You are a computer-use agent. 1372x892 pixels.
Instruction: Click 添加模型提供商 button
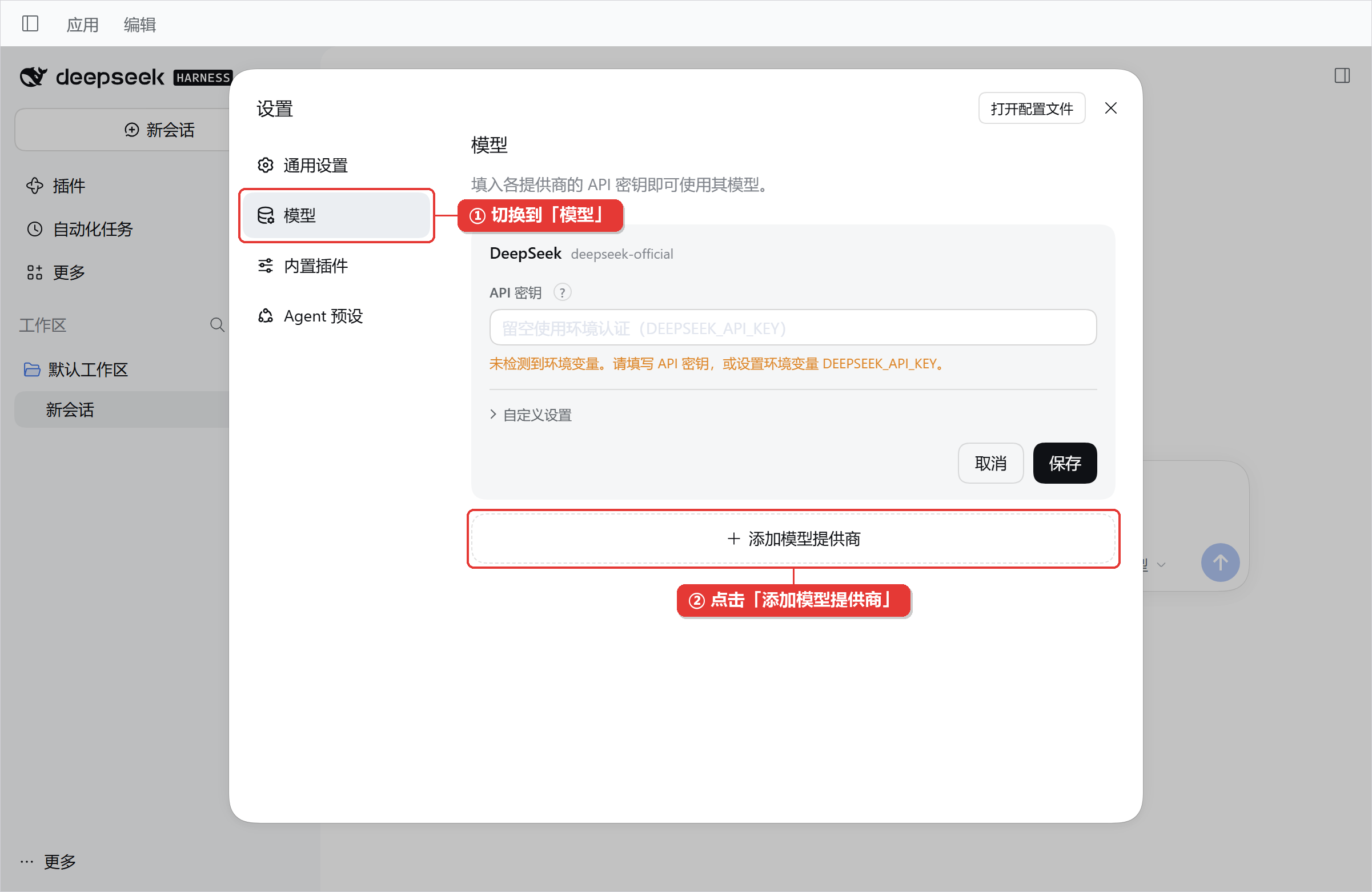click(793, 539)
